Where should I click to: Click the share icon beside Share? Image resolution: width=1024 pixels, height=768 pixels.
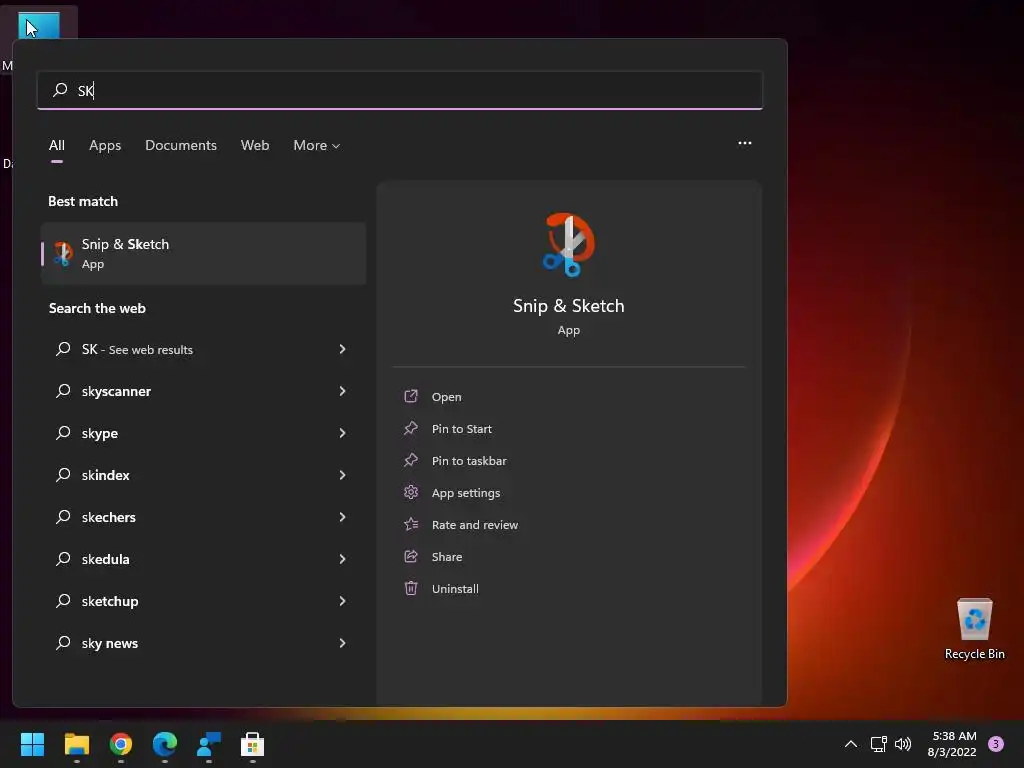pyautogui.click(x=411, y=556)
